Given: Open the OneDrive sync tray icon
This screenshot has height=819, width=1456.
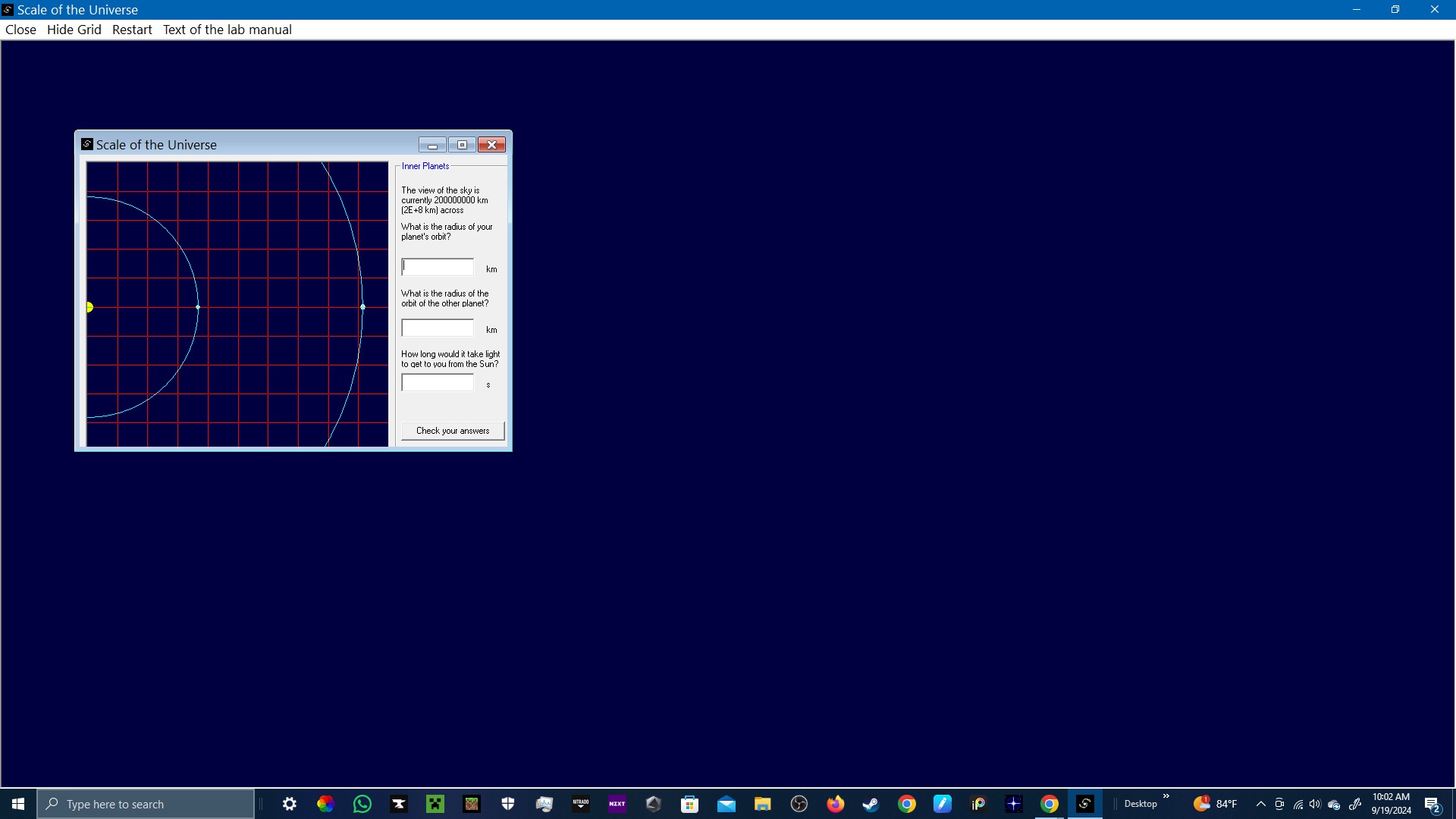Looking at the screenshot, I should (x=1335, y=804).
